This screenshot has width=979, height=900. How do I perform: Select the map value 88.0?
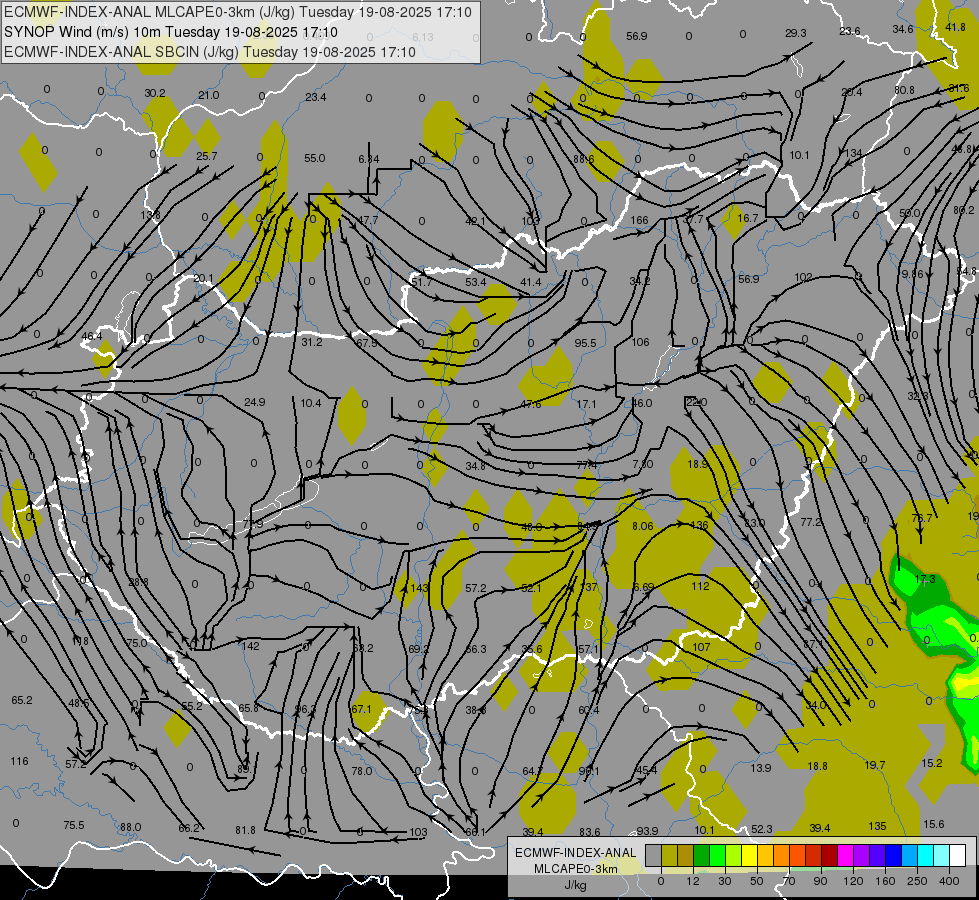coord(130,827)
